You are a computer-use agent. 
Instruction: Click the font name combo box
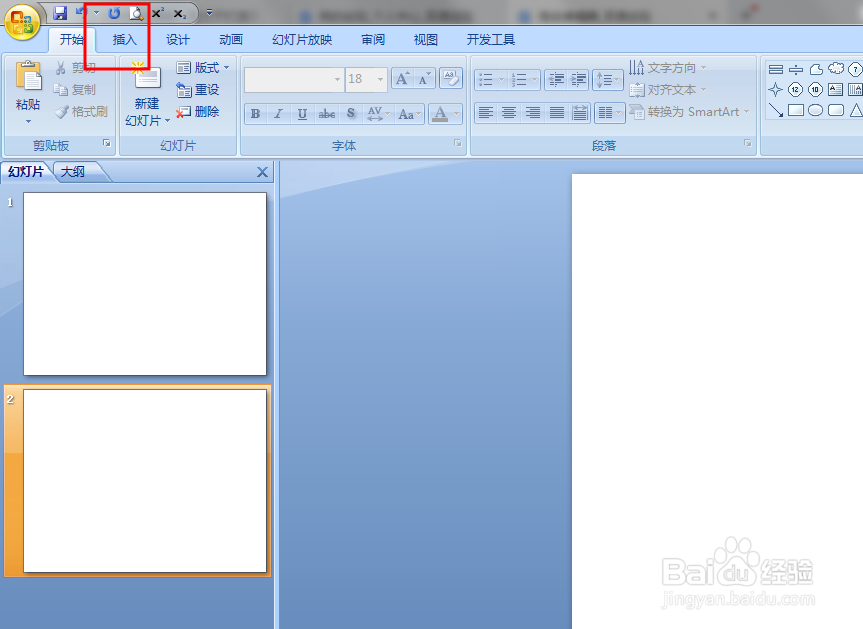[294, 79]
